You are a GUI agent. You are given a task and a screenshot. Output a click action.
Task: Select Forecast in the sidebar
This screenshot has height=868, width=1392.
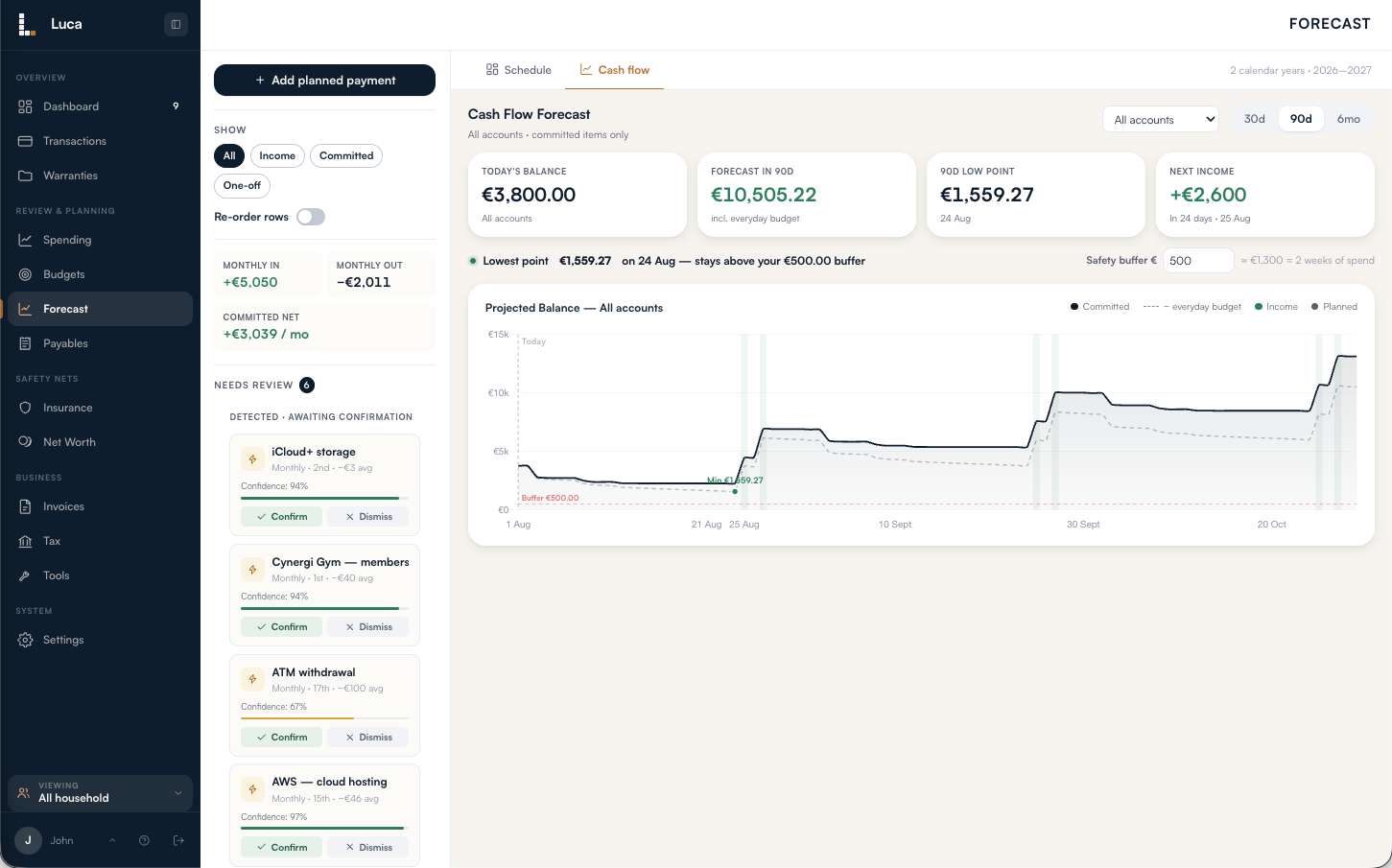point(100,309)
